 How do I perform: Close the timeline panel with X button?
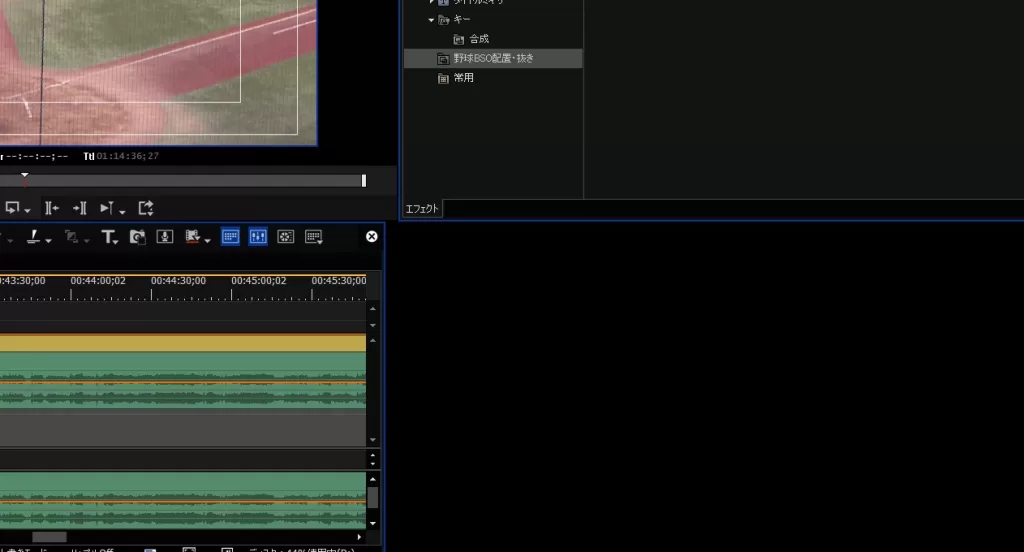[372, 237]
